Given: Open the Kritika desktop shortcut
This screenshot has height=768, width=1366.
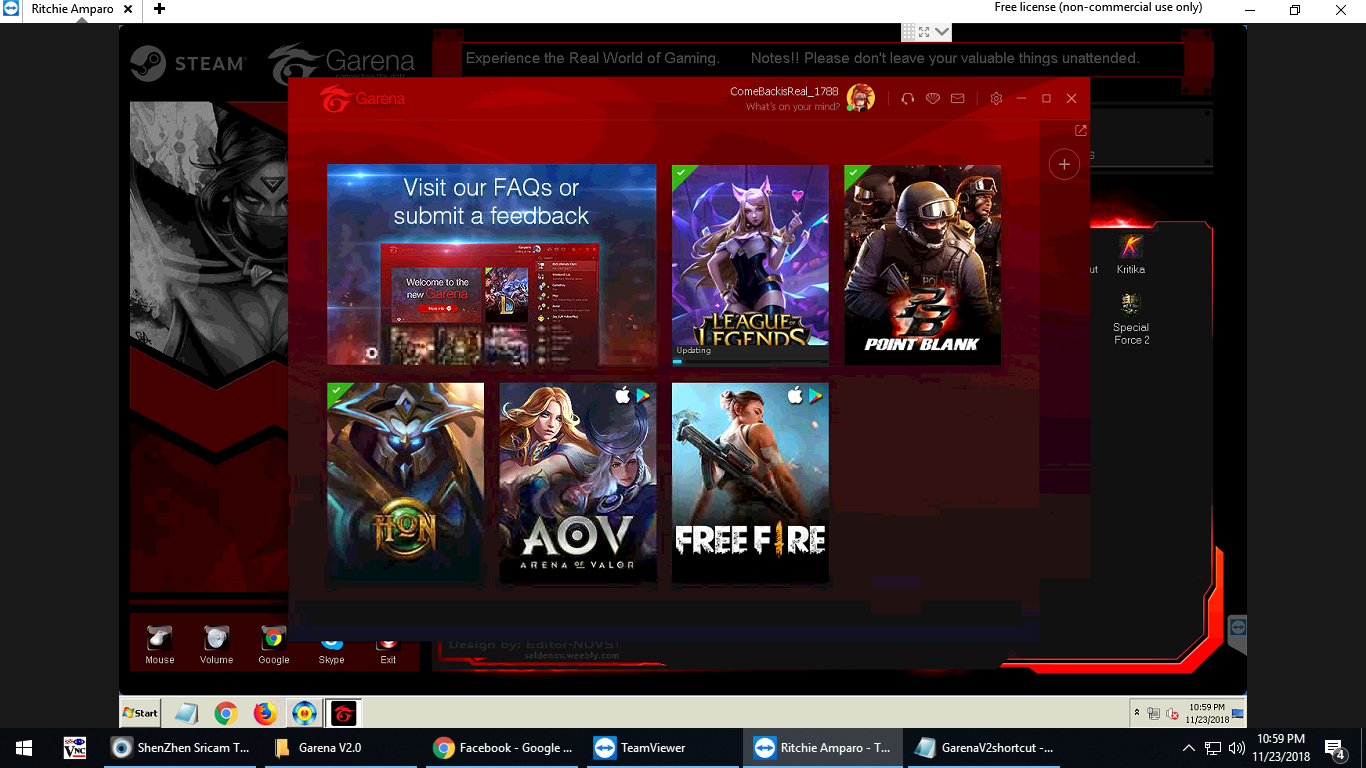Looking at the screenshot, I should pos(1130,254).
